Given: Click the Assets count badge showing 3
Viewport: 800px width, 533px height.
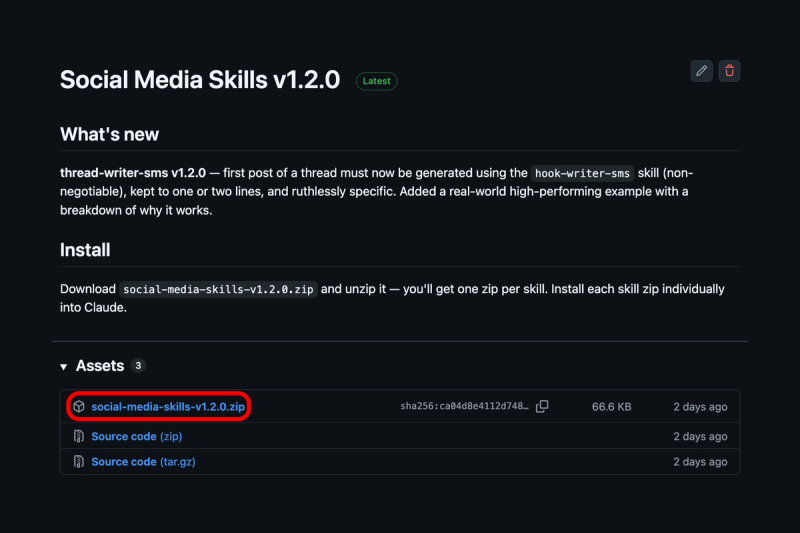Looking at the screenshot, I should (138, 366).
